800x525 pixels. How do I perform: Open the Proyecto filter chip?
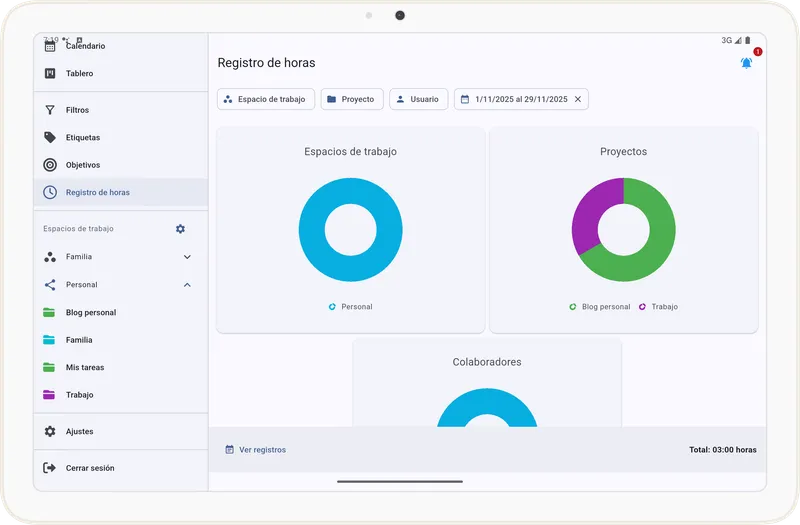coord(350,99)
